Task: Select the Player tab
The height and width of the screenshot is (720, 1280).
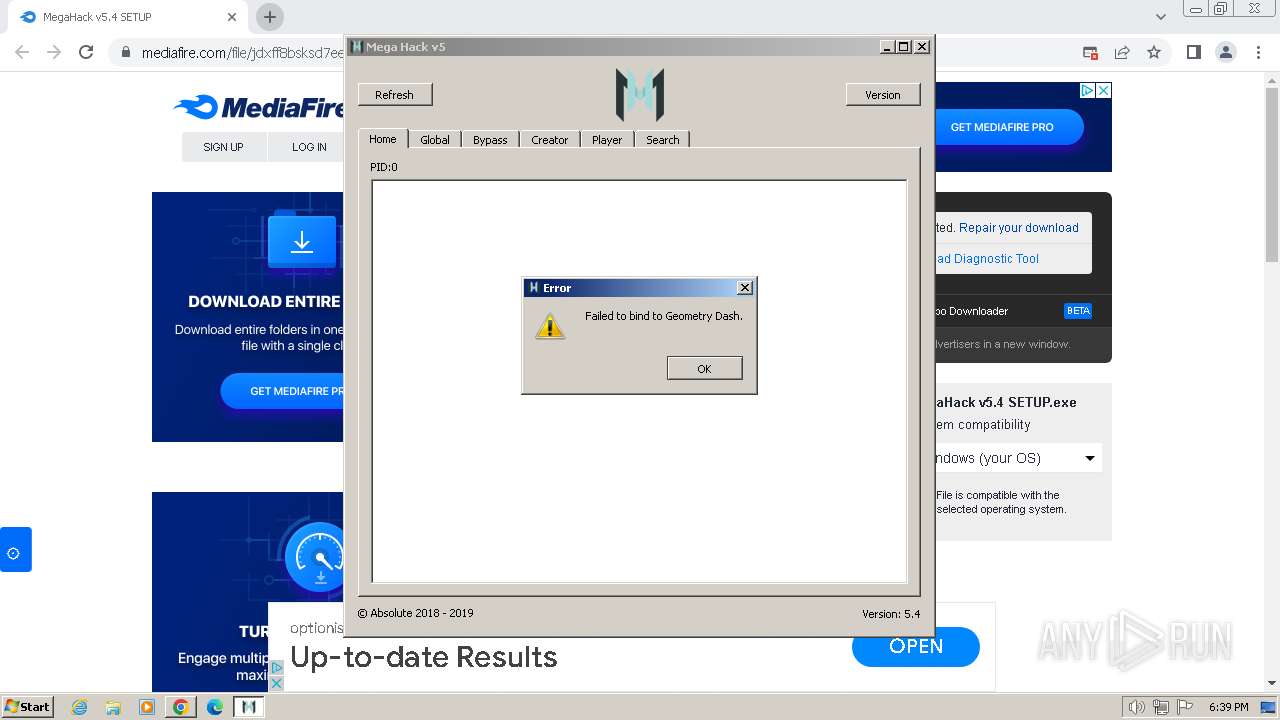Action: (x=607, y=140)
